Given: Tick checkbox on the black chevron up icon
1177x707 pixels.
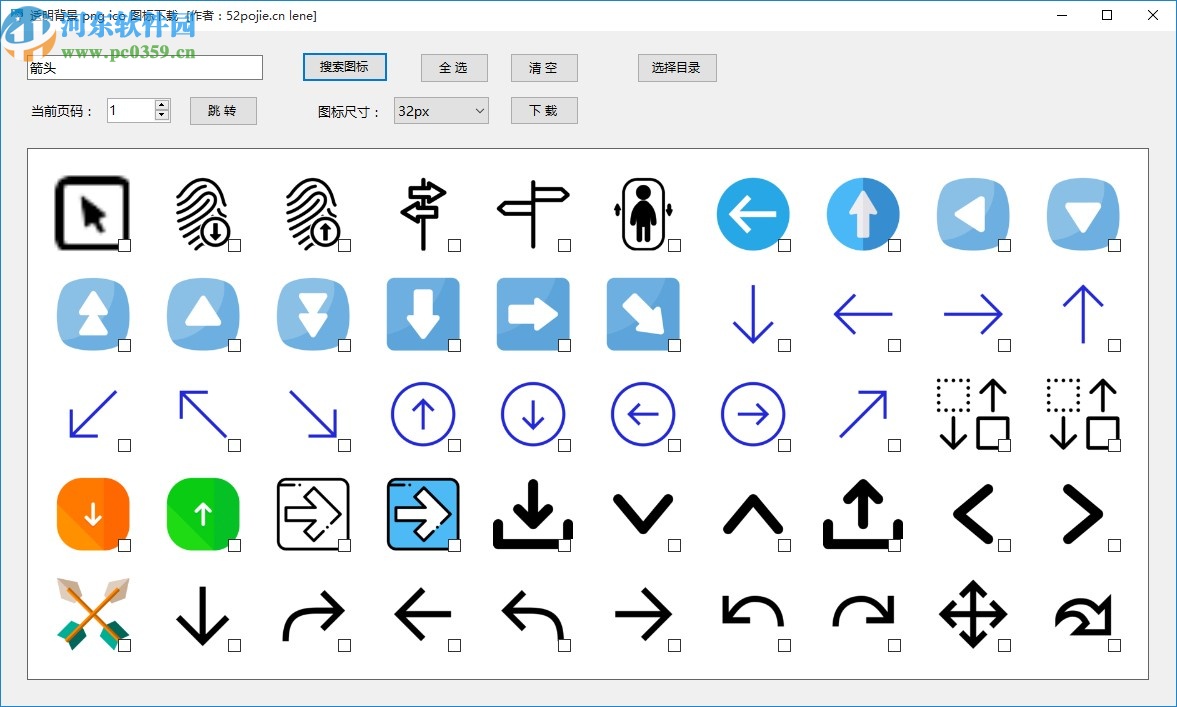Looking at the screenshot, I should pos(784,546).
